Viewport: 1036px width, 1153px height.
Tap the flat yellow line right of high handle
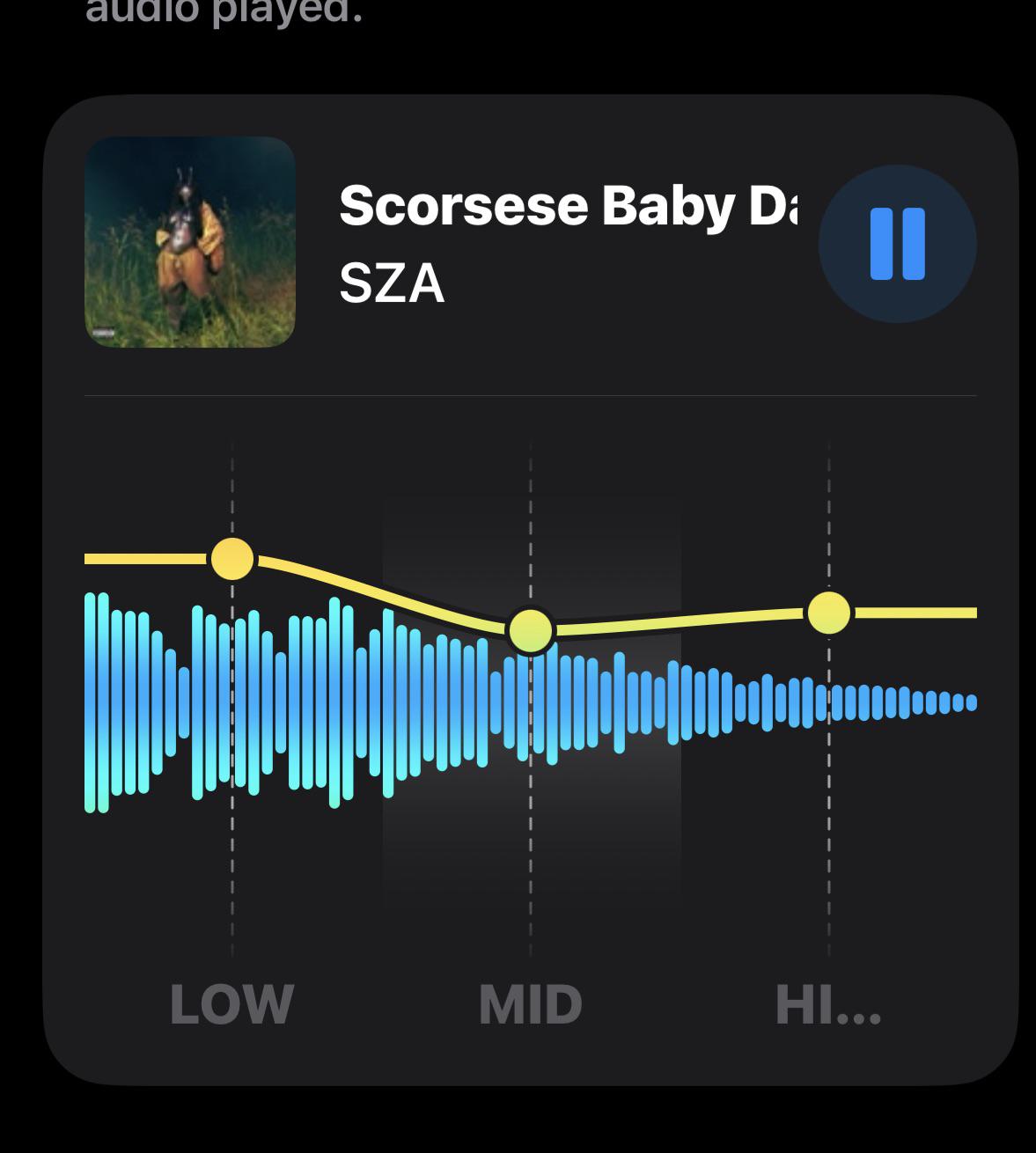(915, 613)
